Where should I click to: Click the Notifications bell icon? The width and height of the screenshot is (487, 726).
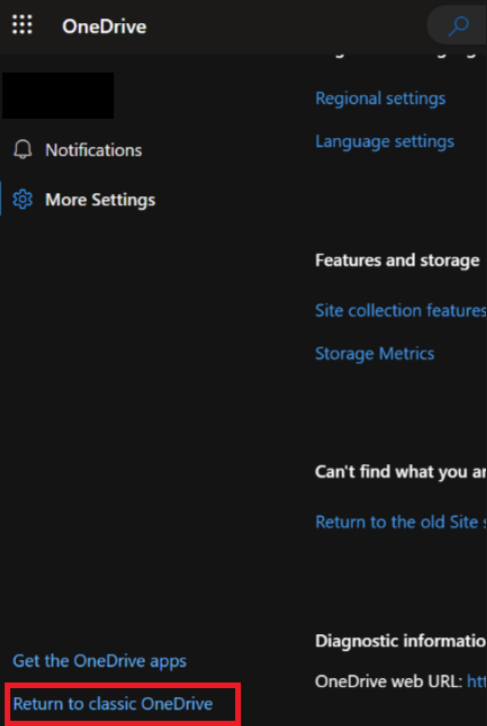[23, 150]
